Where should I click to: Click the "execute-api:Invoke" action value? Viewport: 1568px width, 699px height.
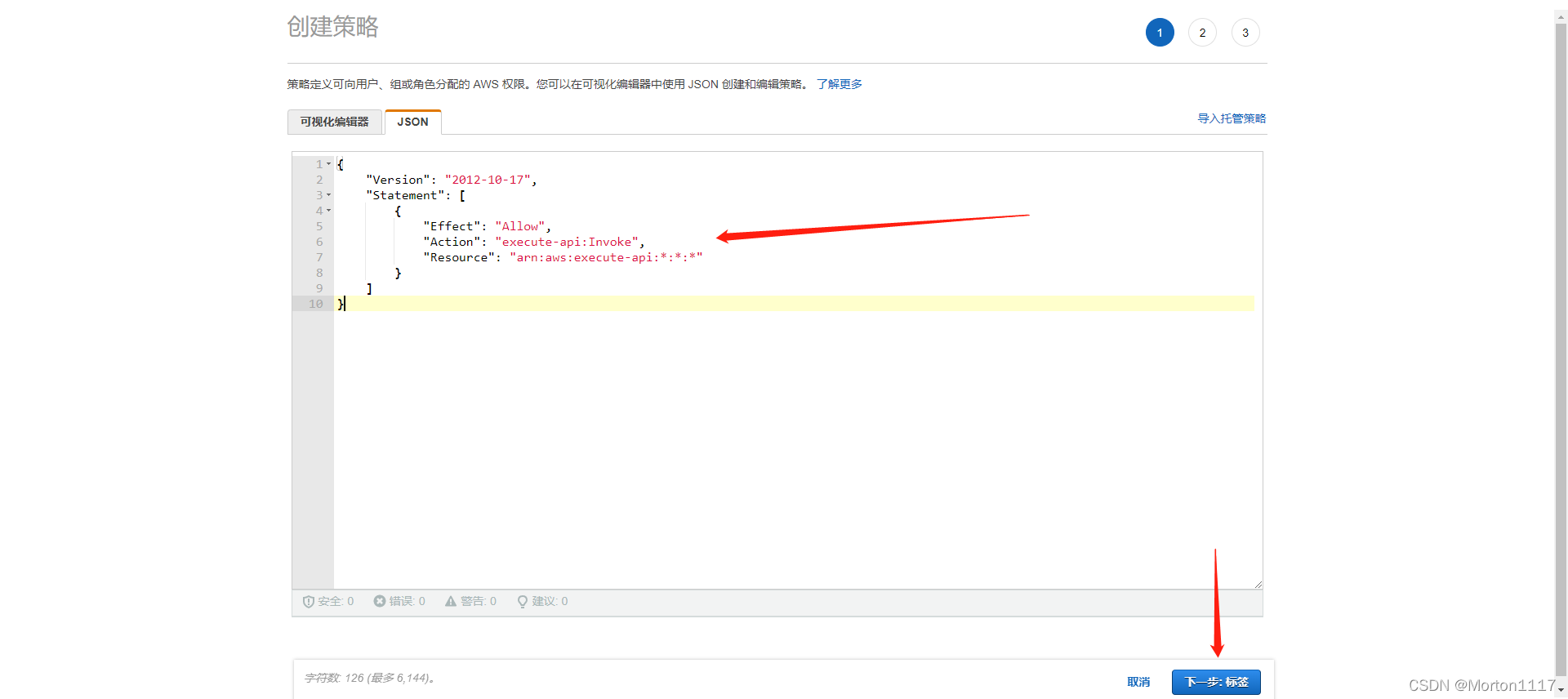[567, 242]
